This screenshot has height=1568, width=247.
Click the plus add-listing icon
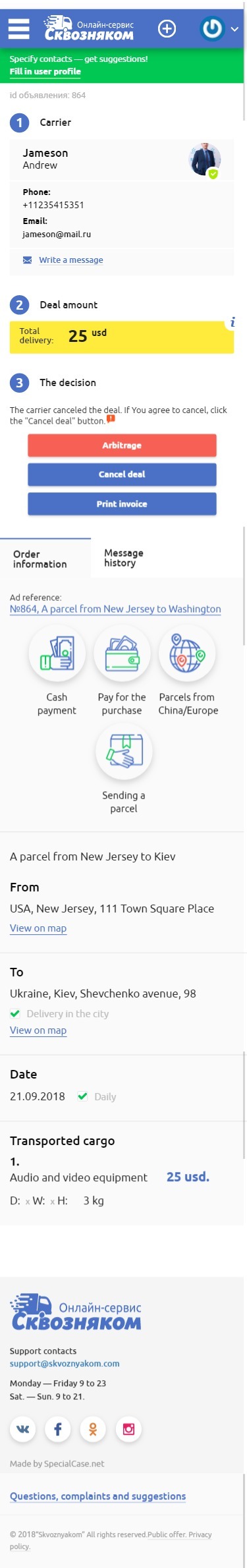click(167, 28)
